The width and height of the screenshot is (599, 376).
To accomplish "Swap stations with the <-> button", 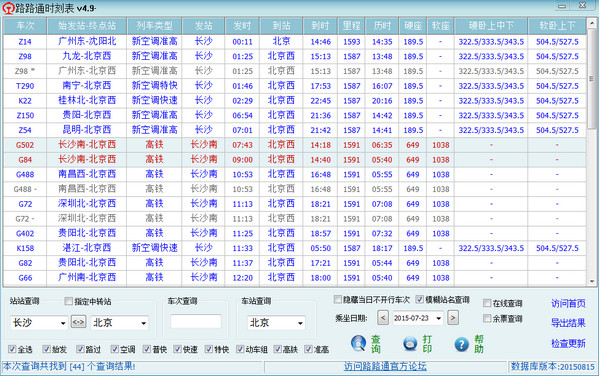I will 78,322.
